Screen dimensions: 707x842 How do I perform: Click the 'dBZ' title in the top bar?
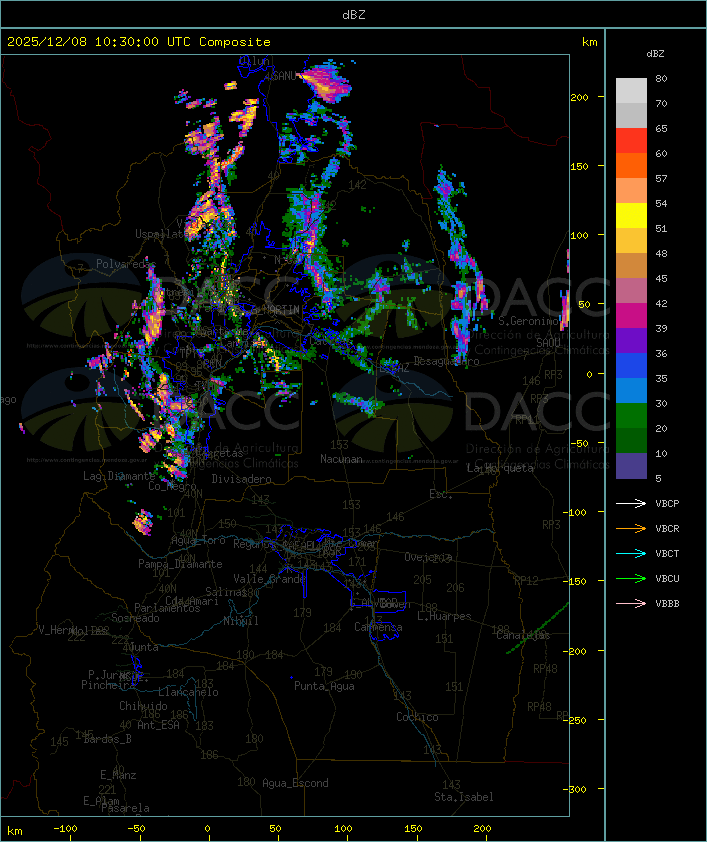(354, 15)
